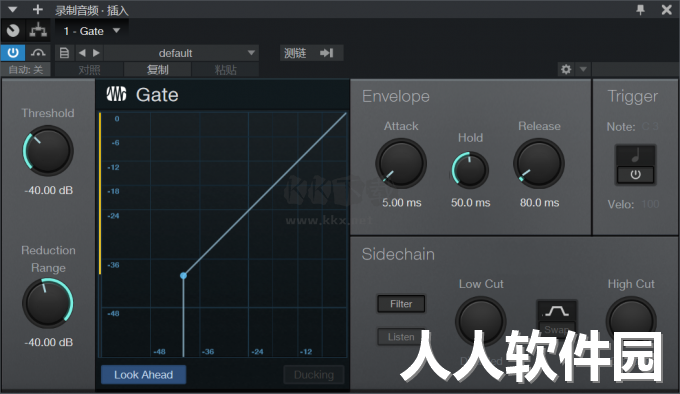Click the round compare icon beside the routing icon
This screenshot has height=394, width=680.
pyautogui.click(x=13, y=30)
